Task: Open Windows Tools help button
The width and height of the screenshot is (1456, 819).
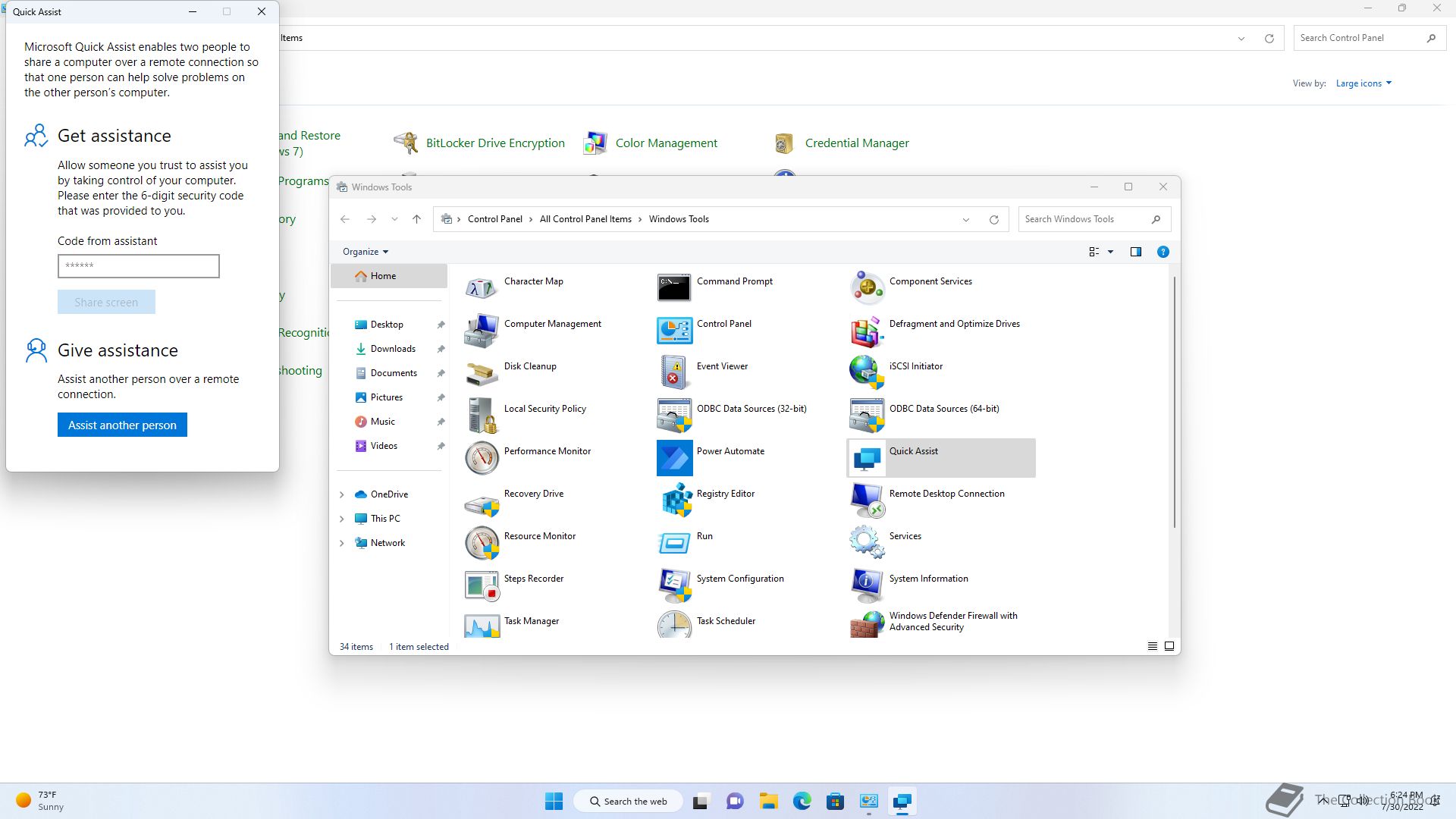Action: tap(1163, 252)
